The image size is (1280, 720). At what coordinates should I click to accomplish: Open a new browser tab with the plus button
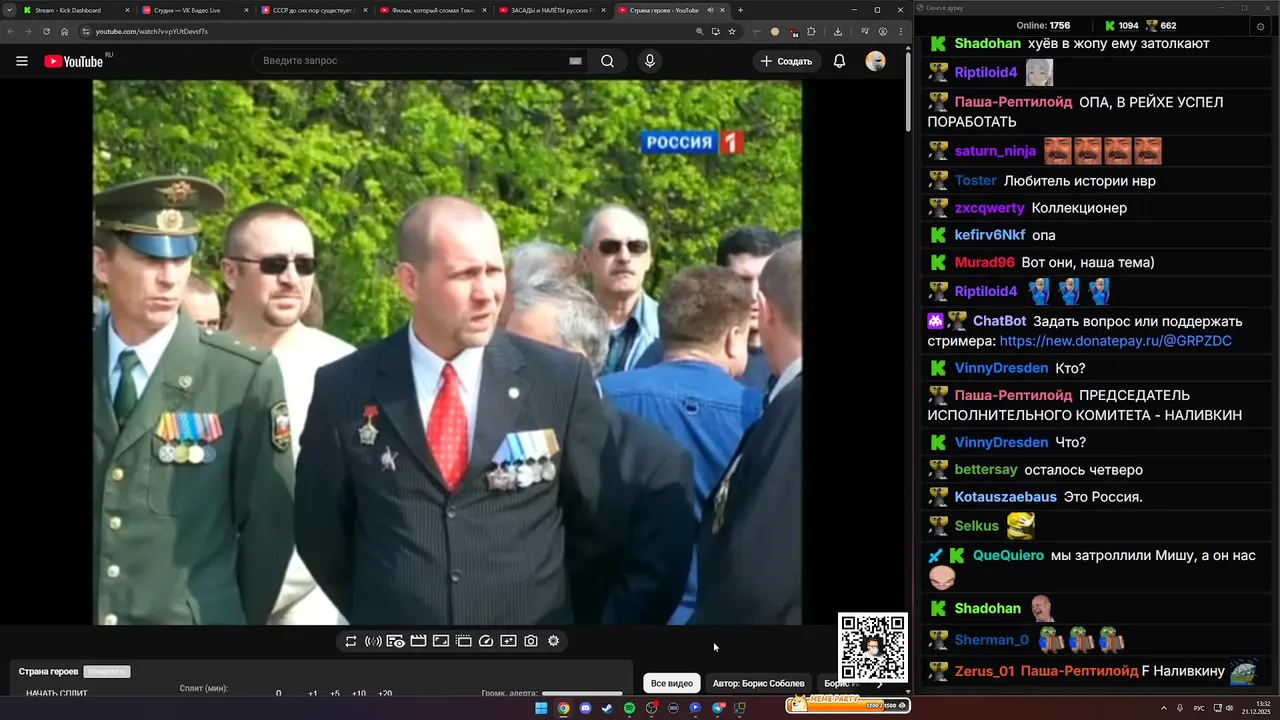[x=740, y=10]
